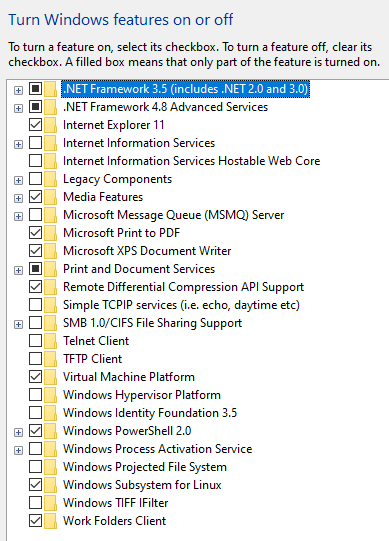Enable Windows Projected File System checkbox
The height and width of the screenshot is (541, 389).
[x=35, y=466]
